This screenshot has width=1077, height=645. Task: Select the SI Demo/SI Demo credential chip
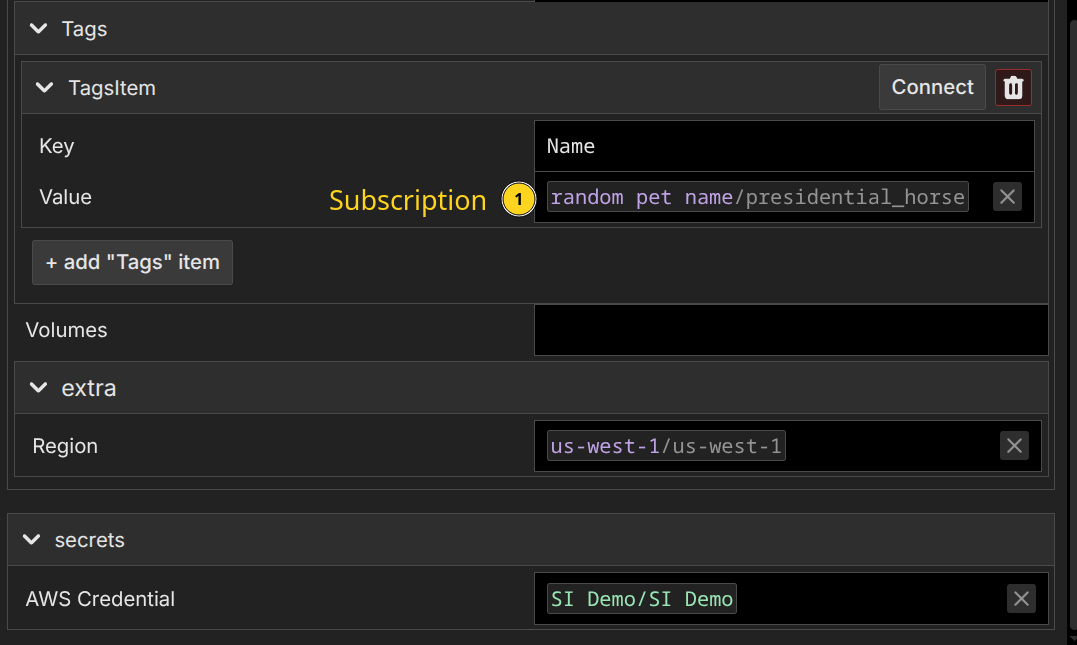(x=641, y=599)
